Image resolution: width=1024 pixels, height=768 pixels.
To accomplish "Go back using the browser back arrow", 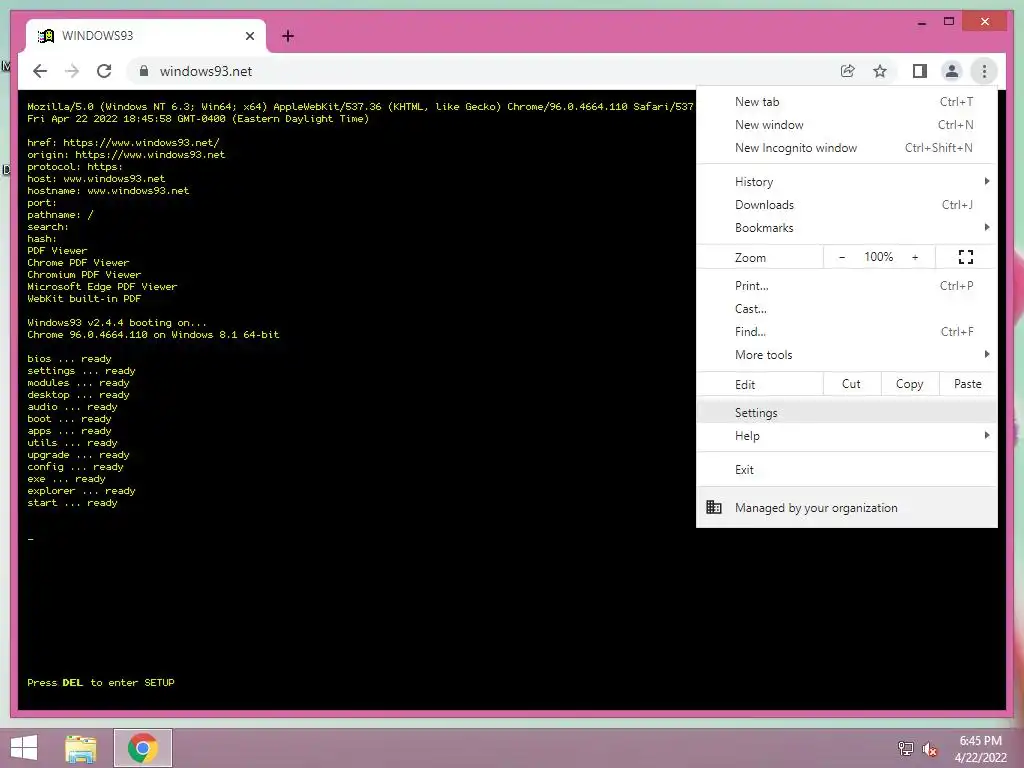I will (40, 71).
